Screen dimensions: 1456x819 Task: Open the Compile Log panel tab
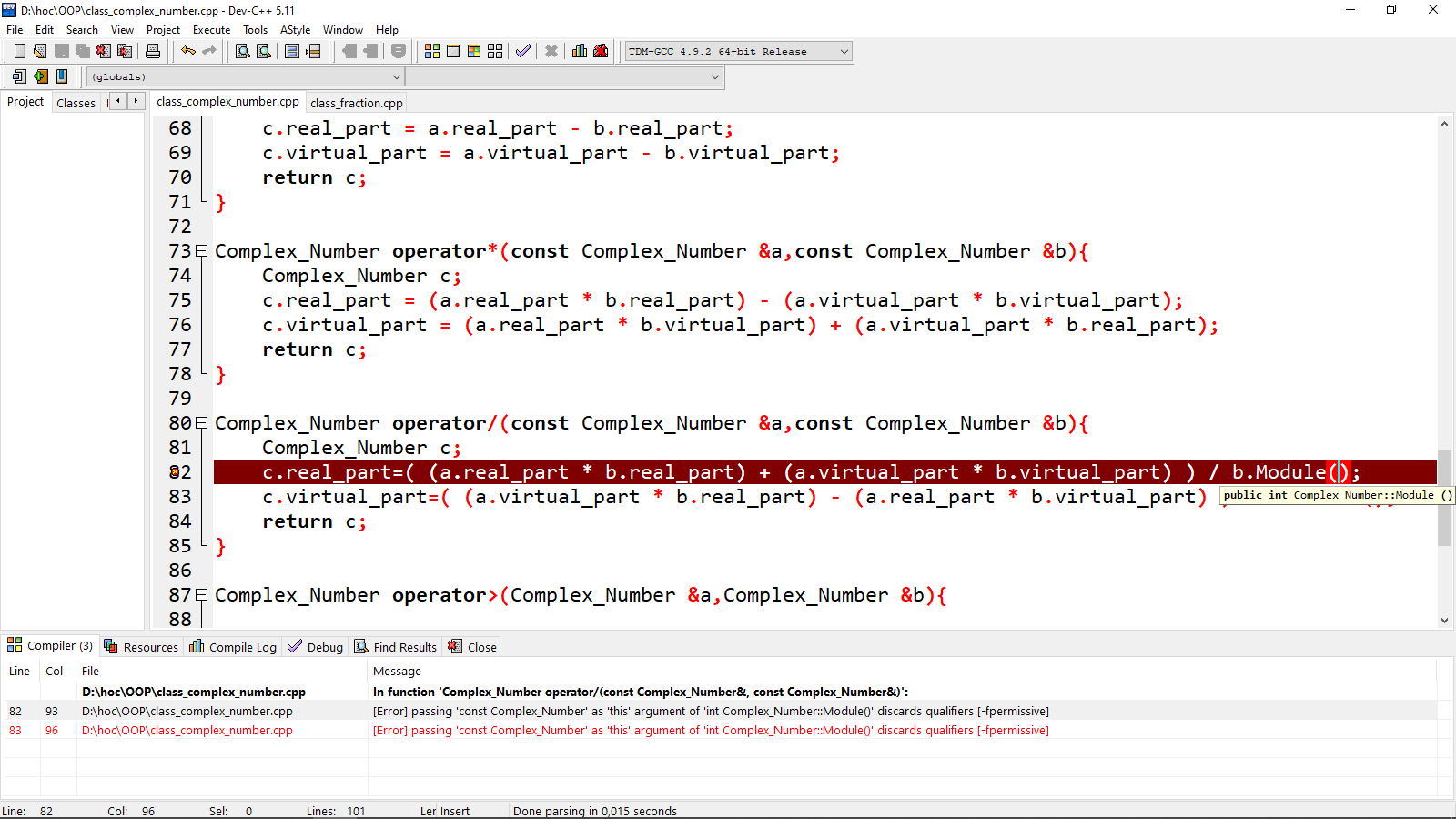click(x=234, y=647)
